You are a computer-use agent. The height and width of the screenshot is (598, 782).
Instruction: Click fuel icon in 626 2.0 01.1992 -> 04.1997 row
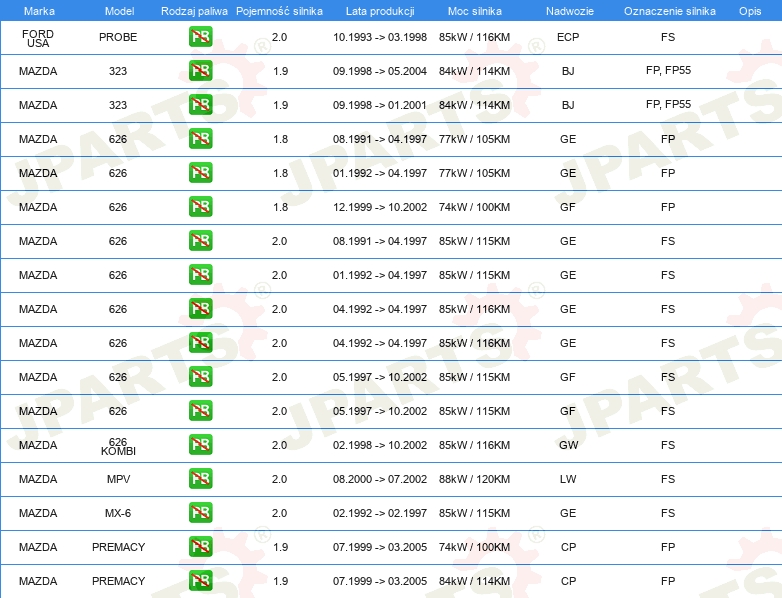[200, 275]
